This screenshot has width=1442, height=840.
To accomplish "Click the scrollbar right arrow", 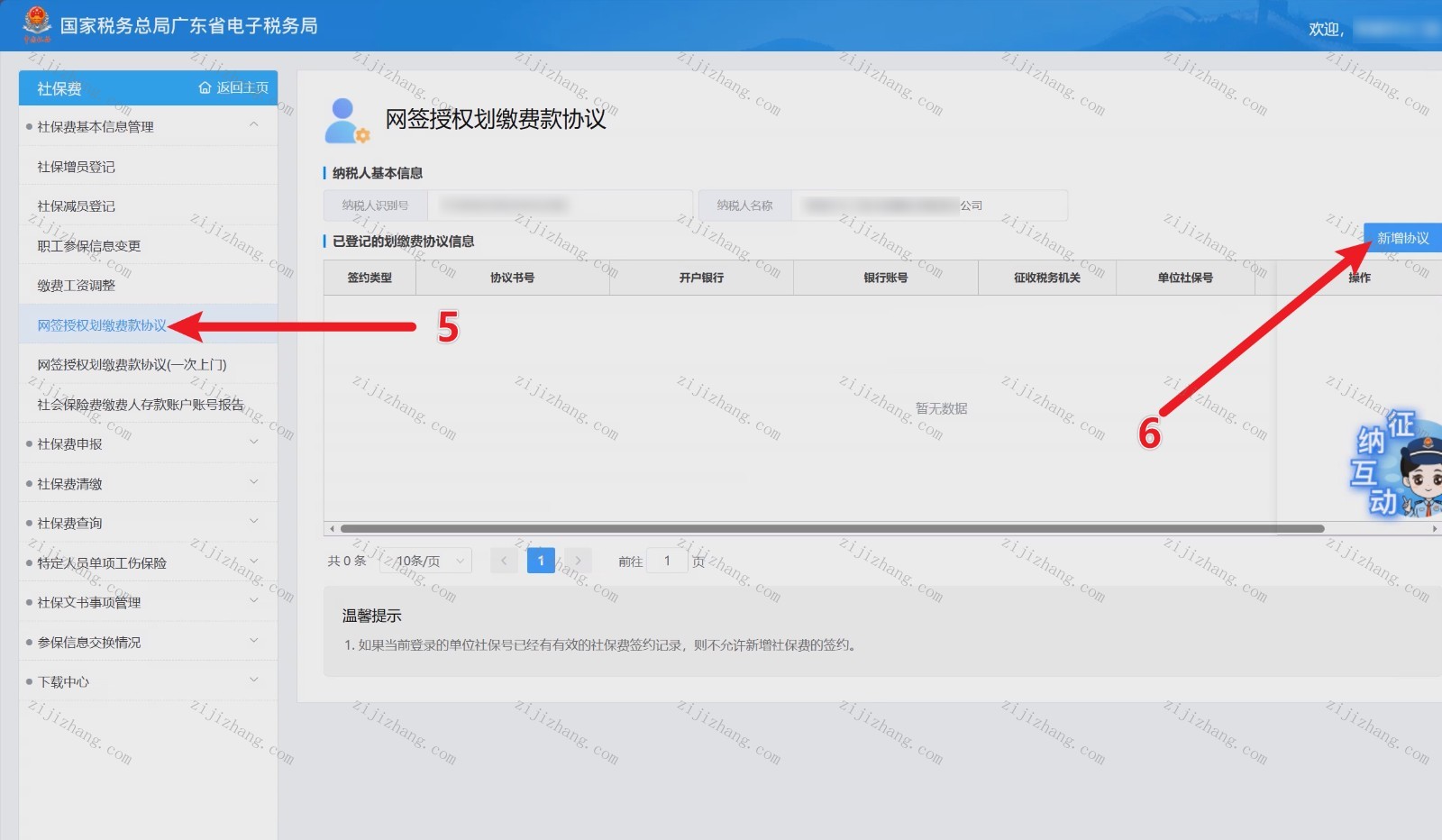I will click(1435, 528).
